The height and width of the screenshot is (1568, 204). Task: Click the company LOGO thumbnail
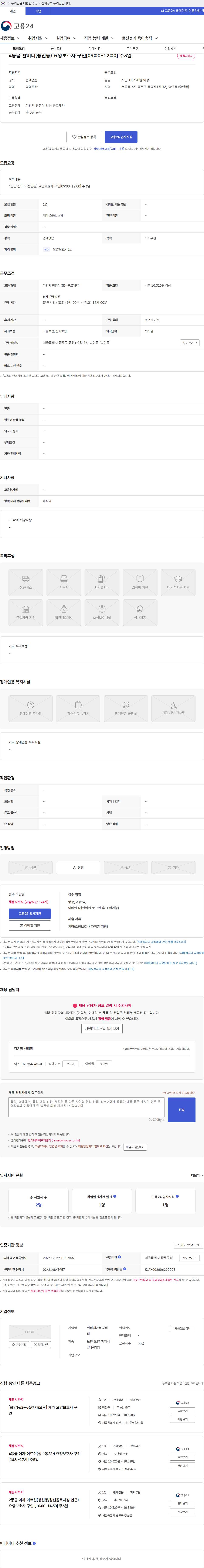[30, 1332]
